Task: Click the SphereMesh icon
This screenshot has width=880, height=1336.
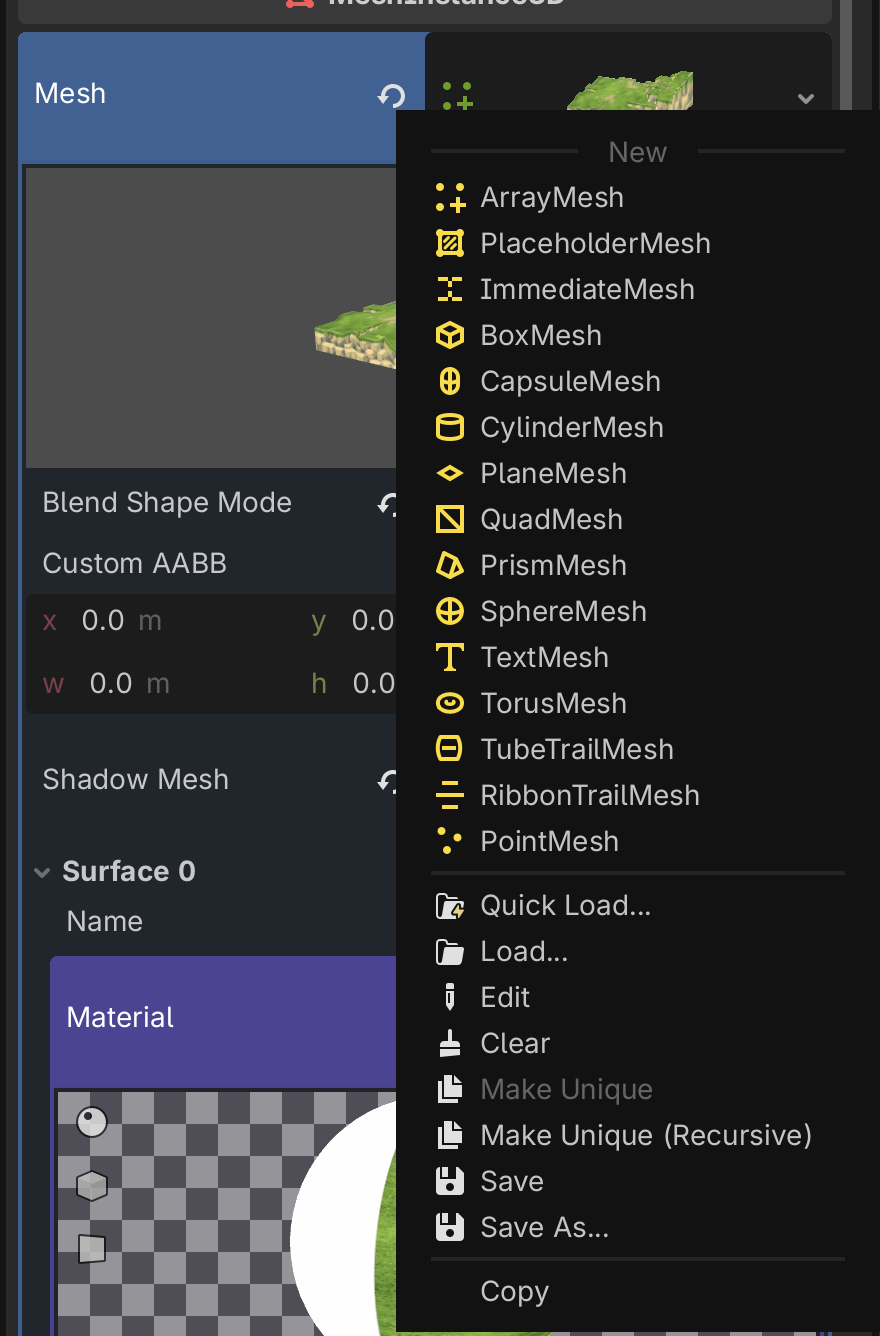Action: coord(450,612)
